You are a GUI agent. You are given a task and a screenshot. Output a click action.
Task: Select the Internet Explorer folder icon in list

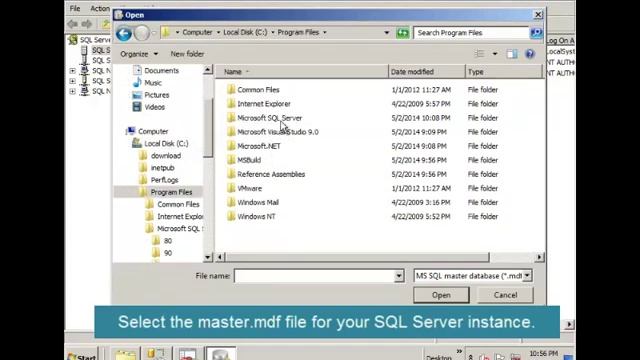[x=231, y=104]
